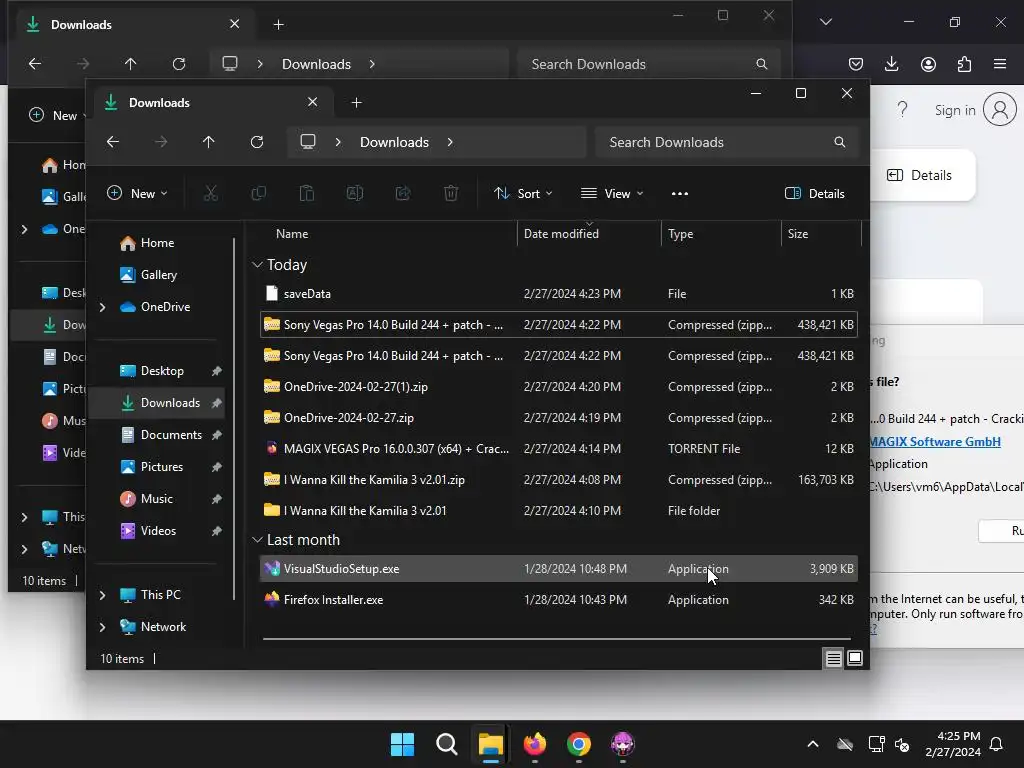Expand Network in front navigation pane
The width and height of the screenshot is (1024, 768).
click(102, 627)
